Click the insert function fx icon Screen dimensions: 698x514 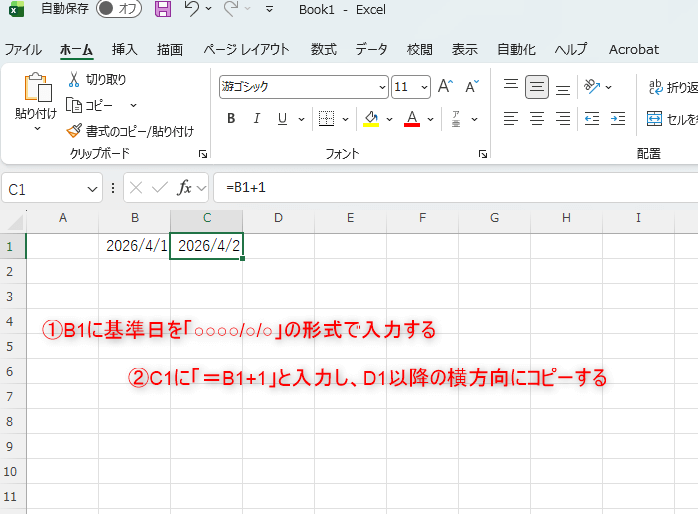pos(185,187)
